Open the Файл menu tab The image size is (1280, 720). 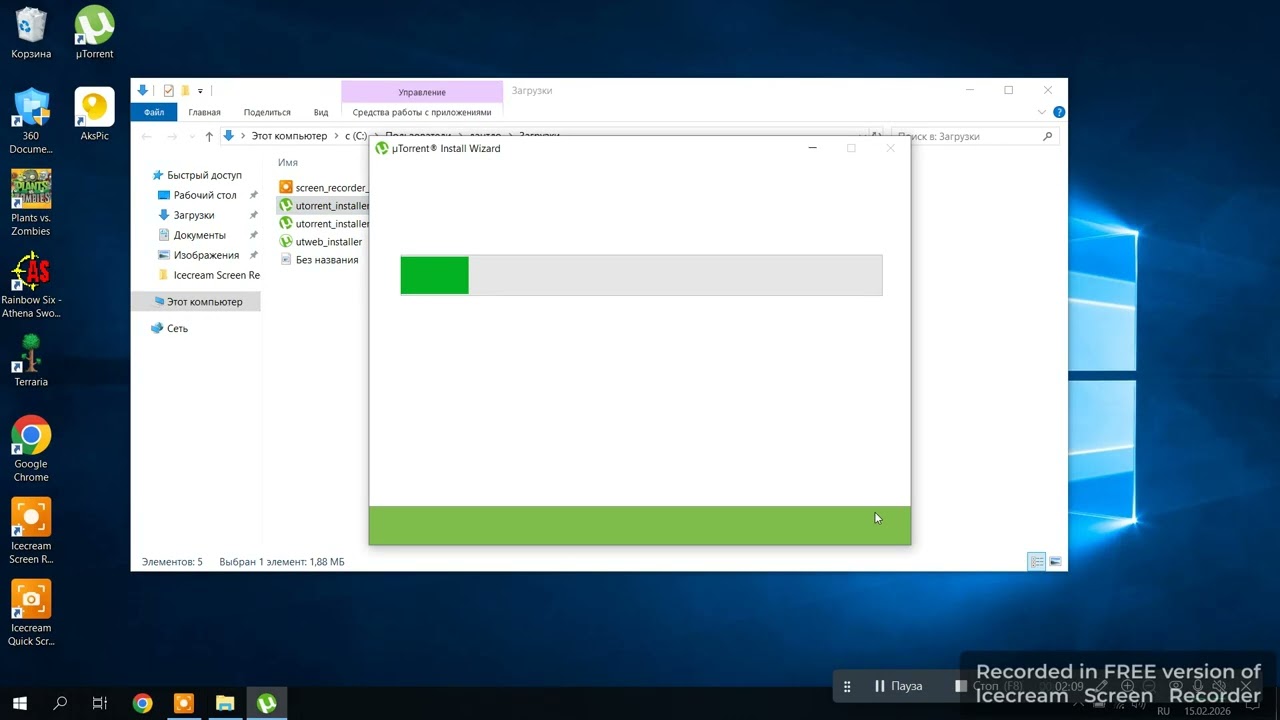[x=154, y=112]
